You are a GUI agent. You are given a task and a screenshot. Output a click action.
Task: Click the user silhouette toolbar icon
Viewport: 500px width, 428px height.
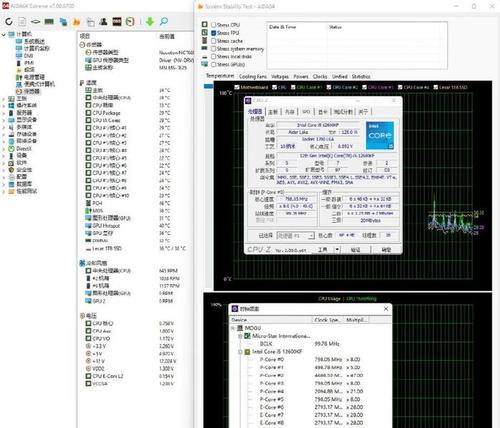(104, 22)
